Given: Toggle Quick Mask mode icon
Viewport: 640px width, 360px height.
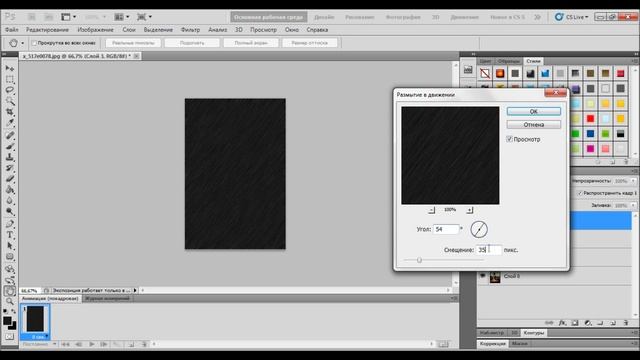Looking at the screenshot, I should (x=10, y=337).
